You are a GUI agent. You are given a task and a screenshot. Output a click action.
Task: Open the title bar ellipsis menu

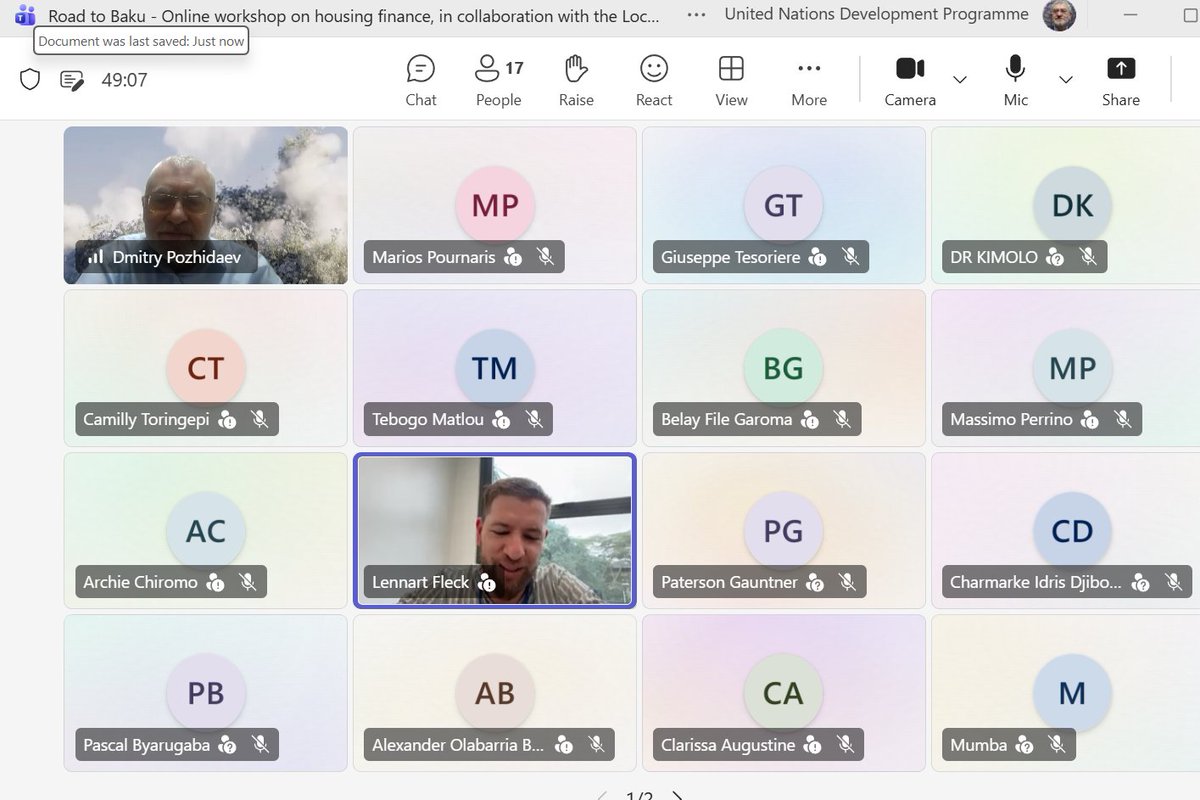pos(698,14)
